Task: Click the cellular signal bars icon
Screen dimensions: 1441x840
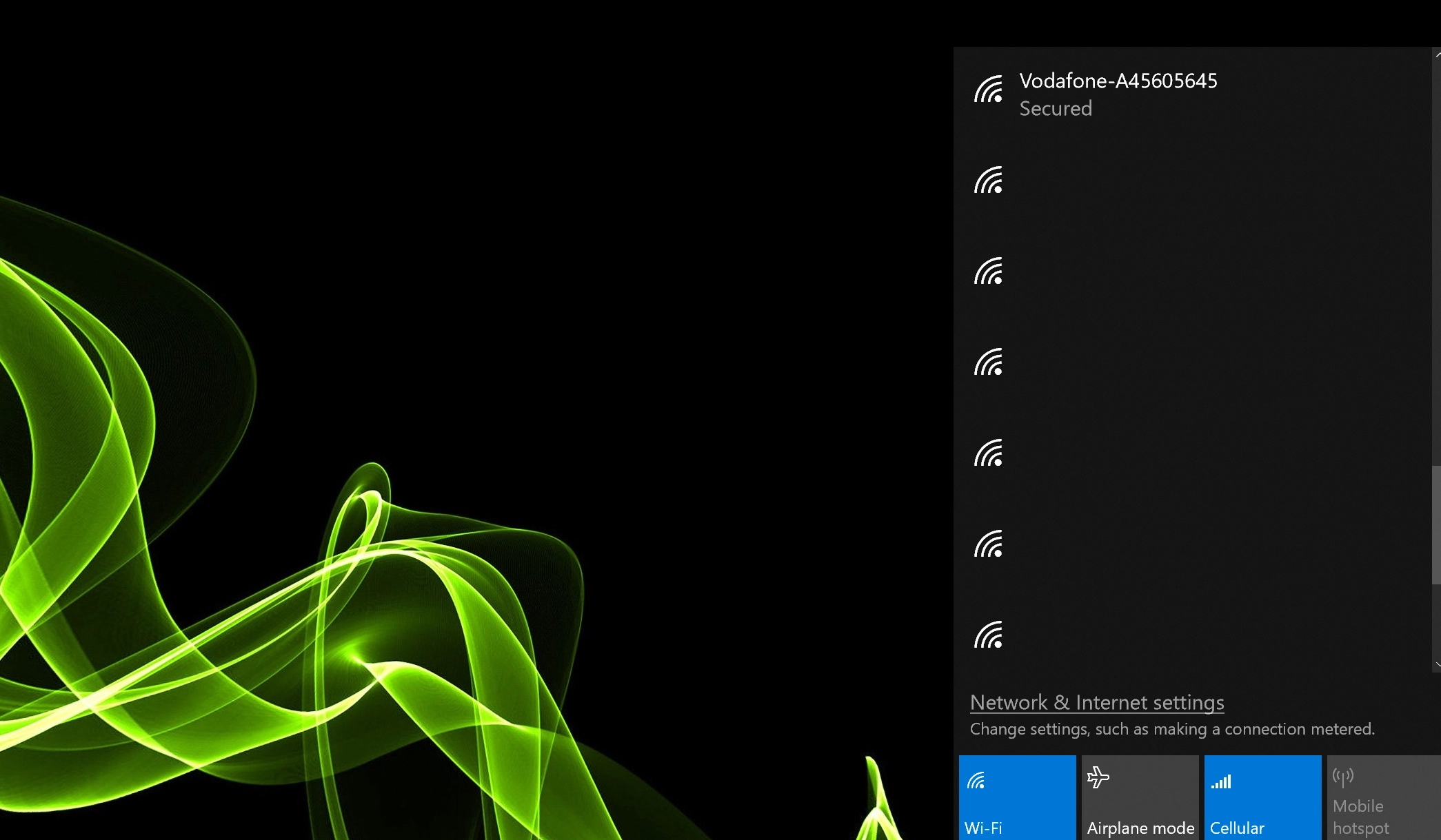Action: pyautogui.click(x=1220, y=781)
